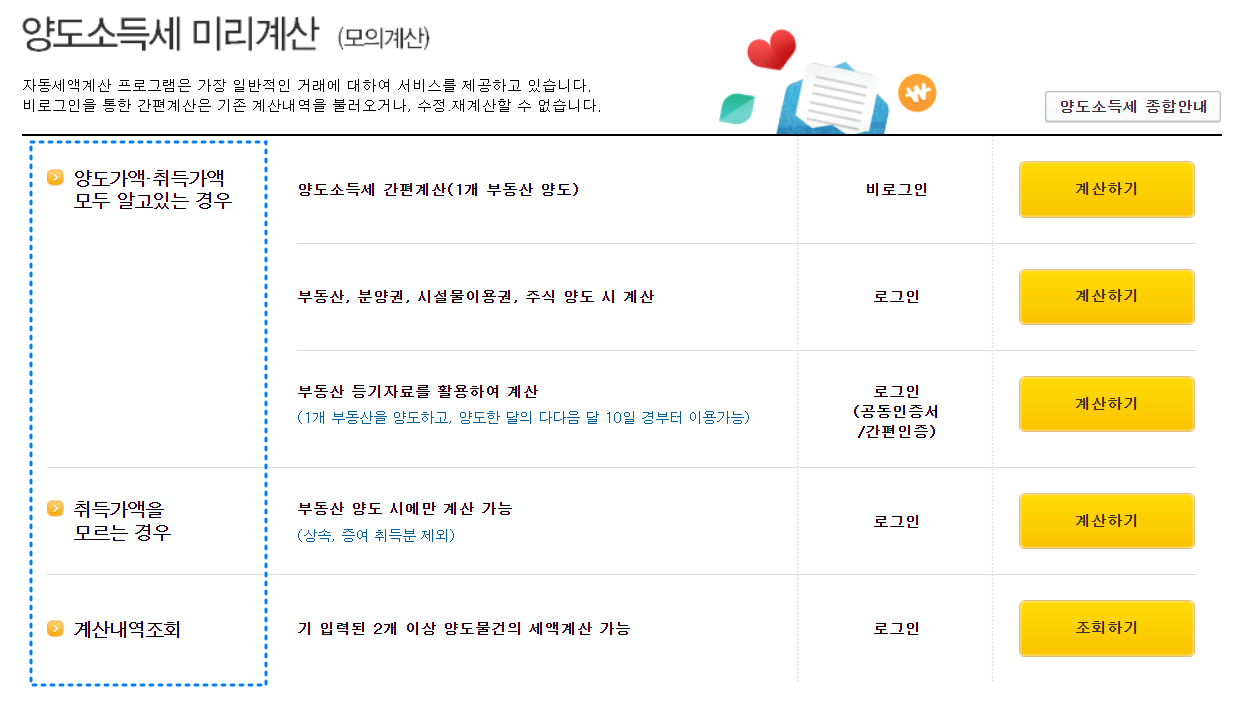Click 계산하기 for 양도소득세 간편계산
This screenshot has height=703, width=1260.
click(1106, 189)
